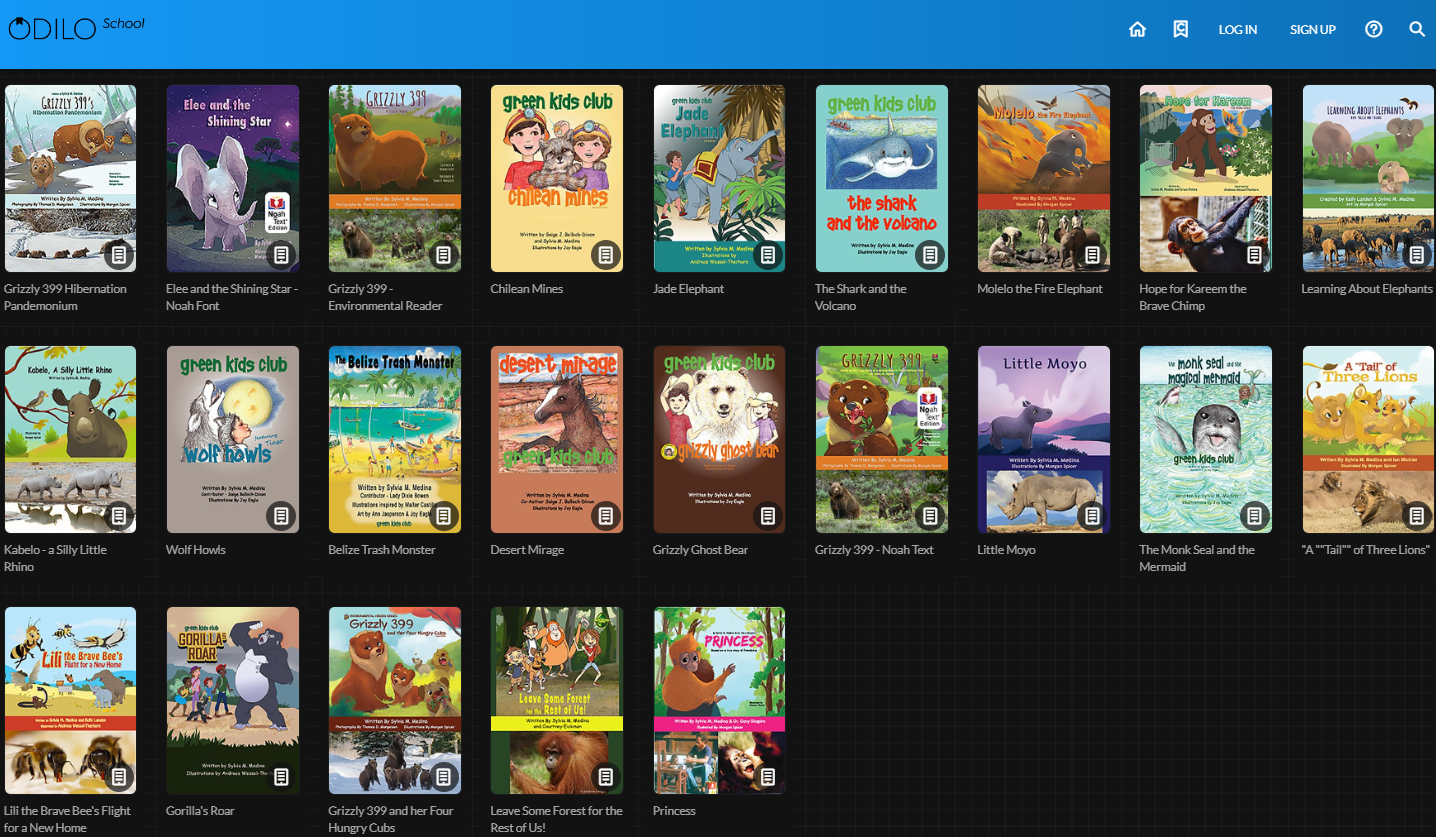The image size is (1436, 837).
Task: Open the Desert Mirage title link
Action: pyautogui.click(x=527, y=550)
